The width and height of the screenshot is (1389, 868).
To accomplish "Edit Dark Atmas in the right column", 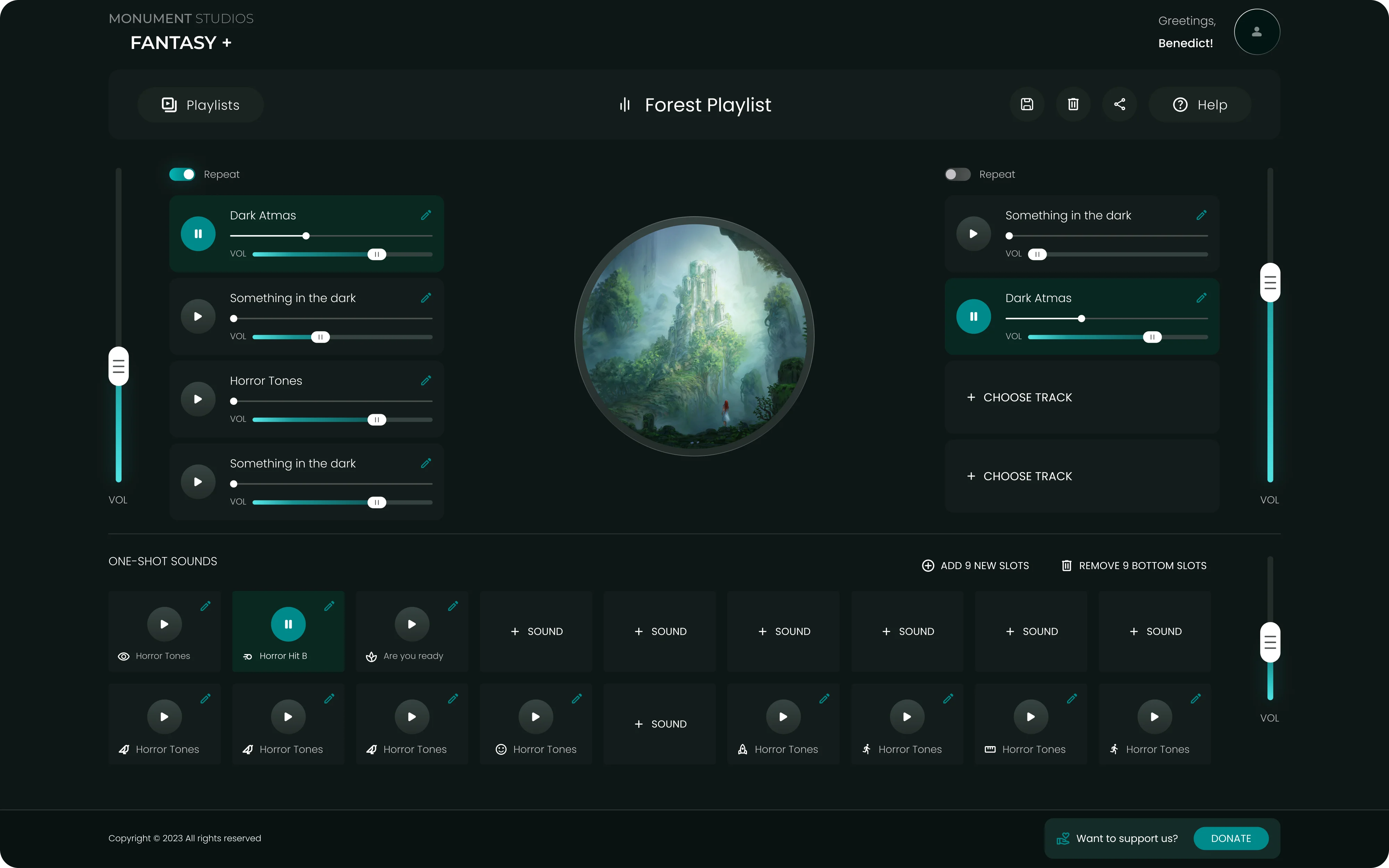I will coord(1201,298).
